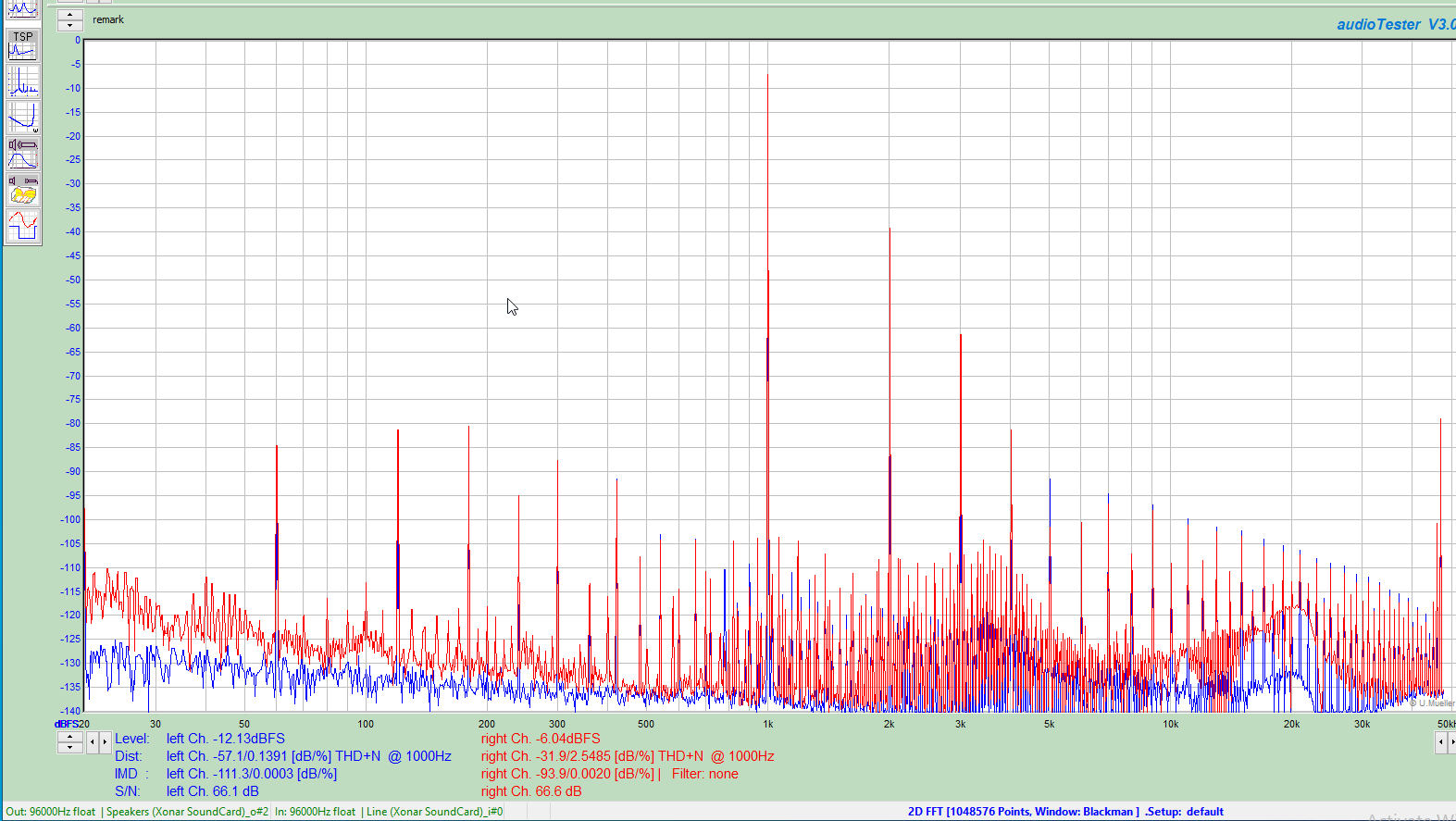Click left arrow at right edge of frequency axis

tap(1440, 742)
